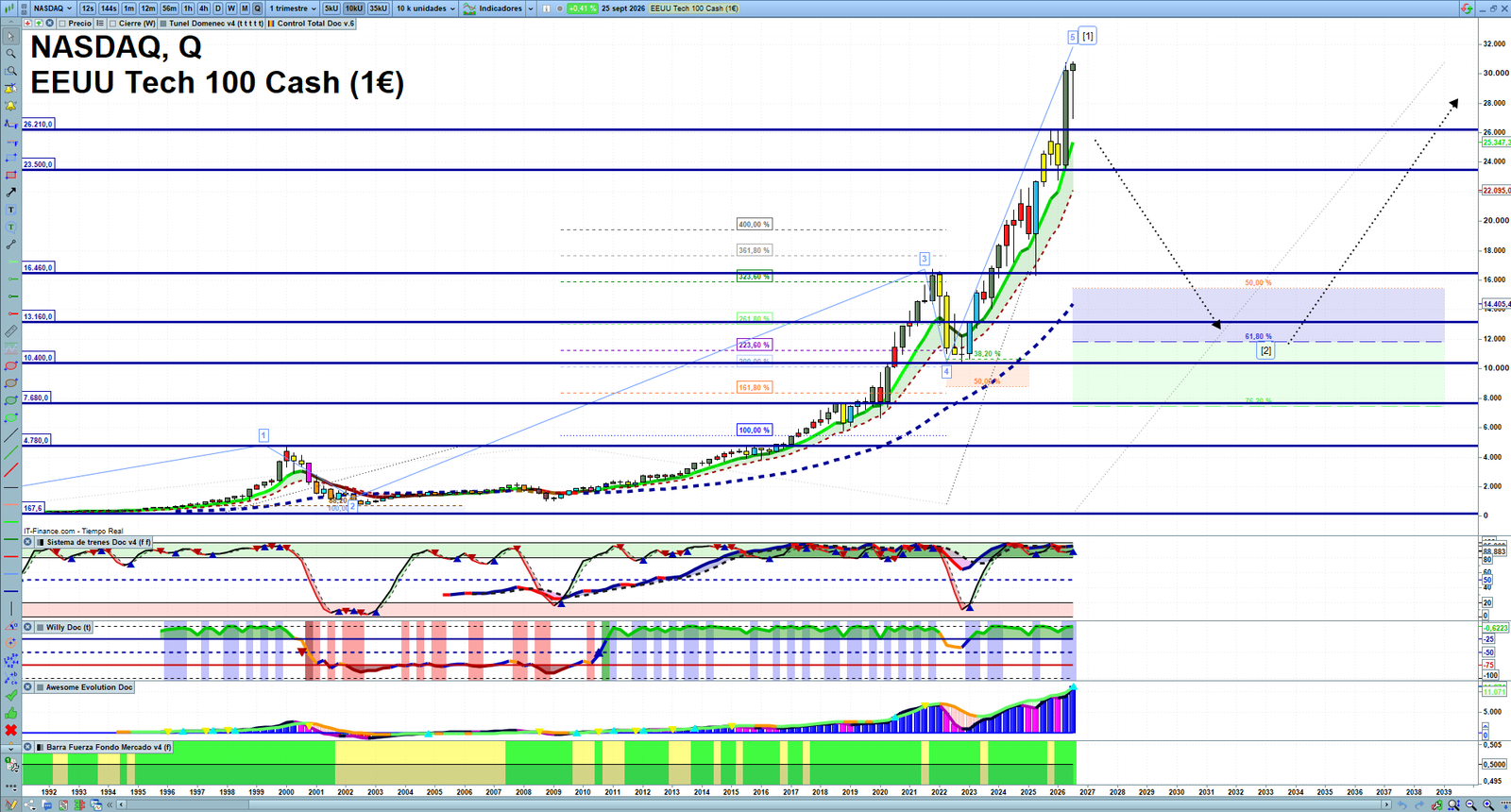1511x812 pixels.
Task: Switch to the weekly W timeframe
Action: click(231, 8)
